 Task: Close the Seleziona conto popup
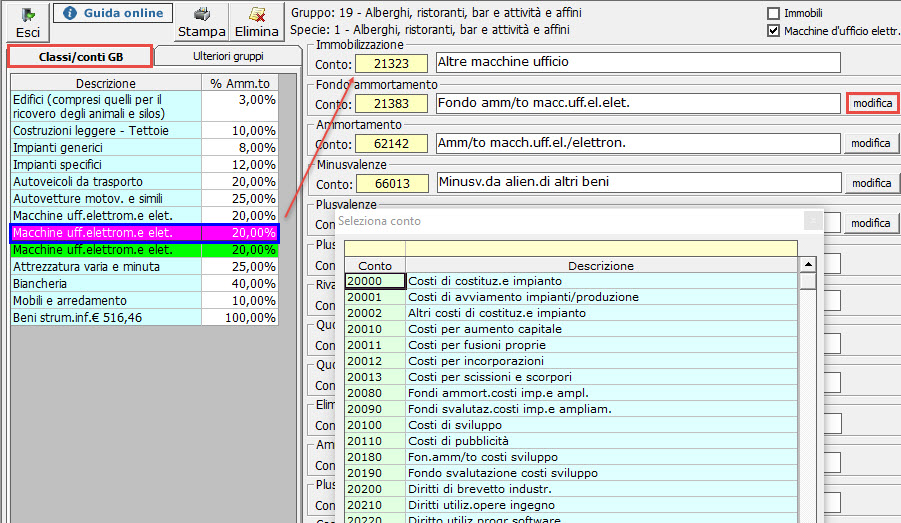pos(813,221)
